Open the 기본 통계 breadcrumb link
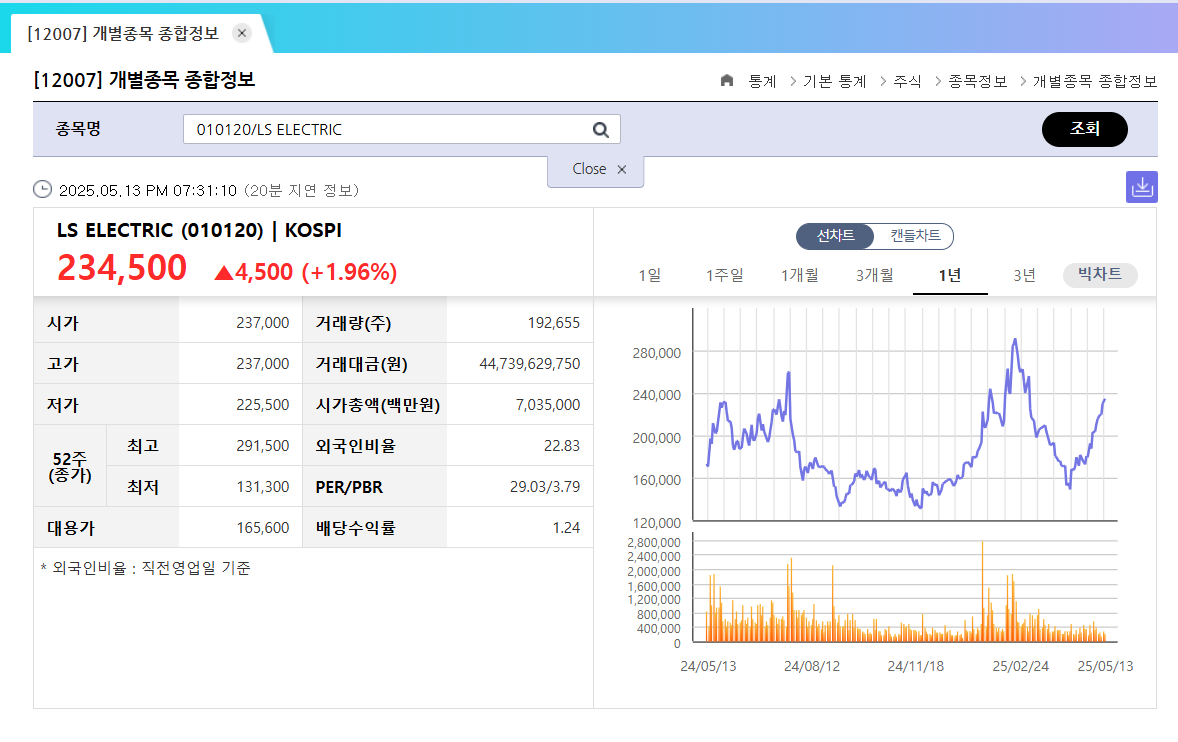Screen dimensions: 1178x742 point(833,81)
